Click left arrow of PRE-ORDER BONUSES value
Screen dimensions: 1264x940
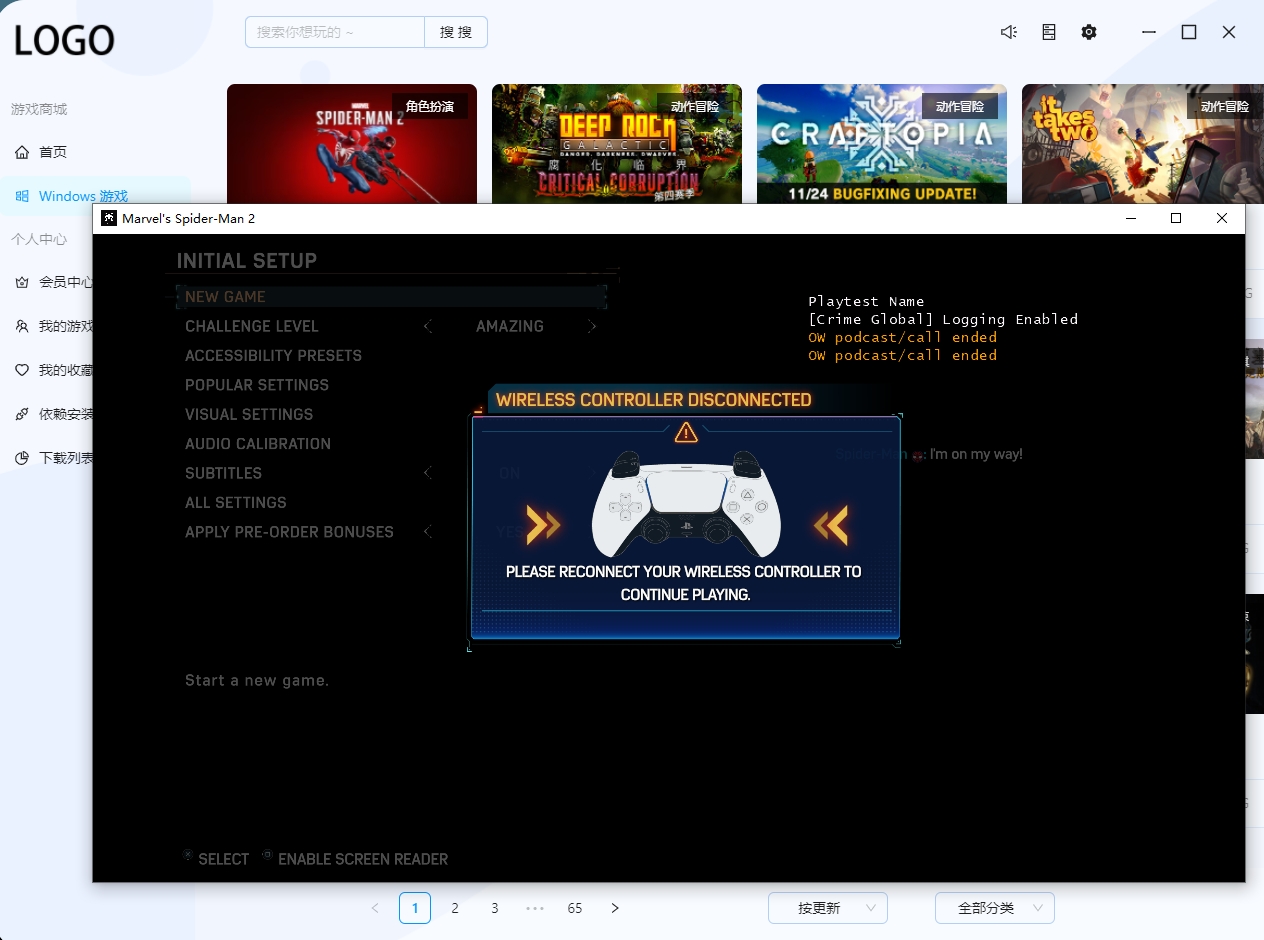point(428,532)
